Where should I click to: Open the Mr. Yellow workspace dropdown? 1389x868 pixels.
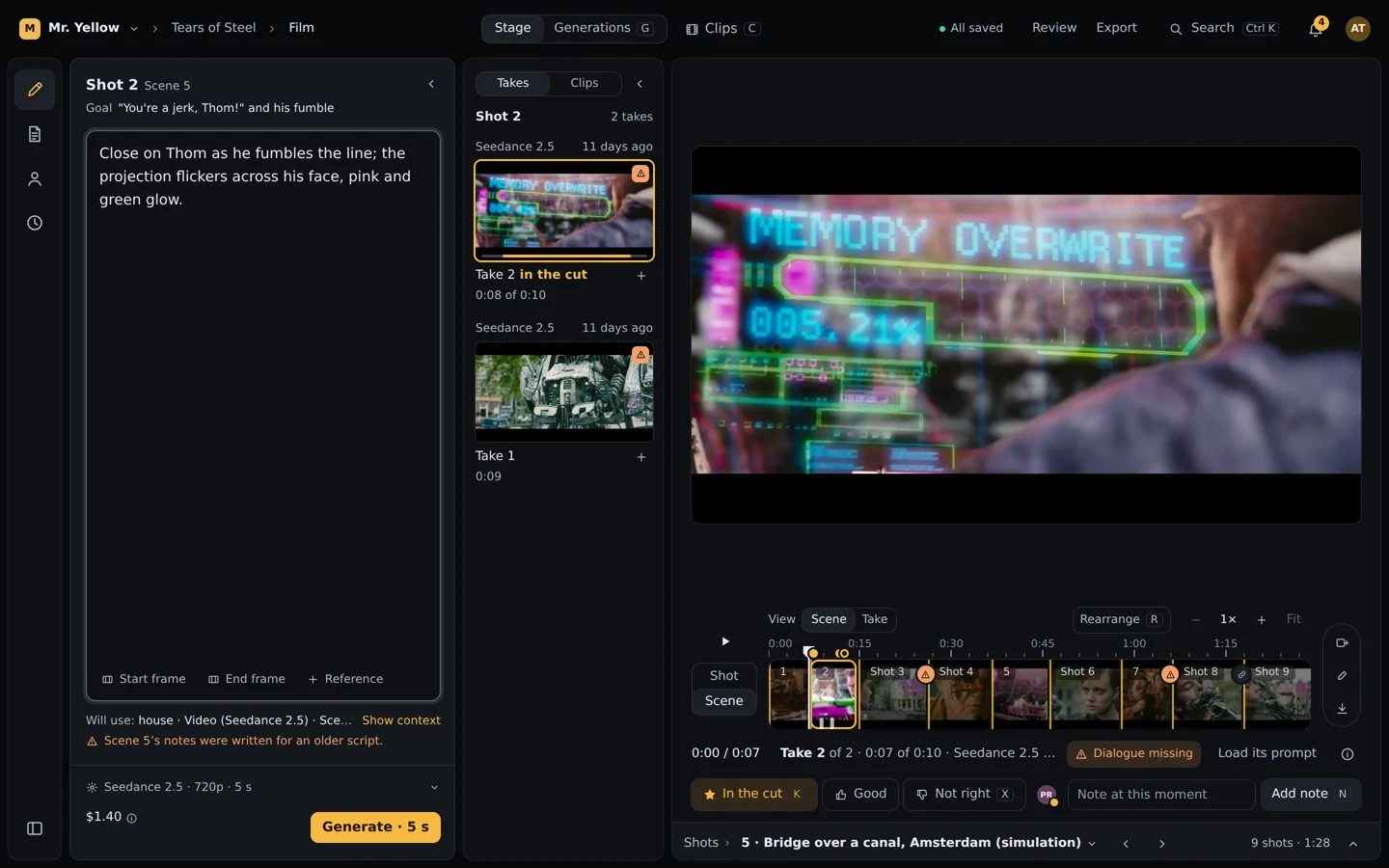pos(79,28)
